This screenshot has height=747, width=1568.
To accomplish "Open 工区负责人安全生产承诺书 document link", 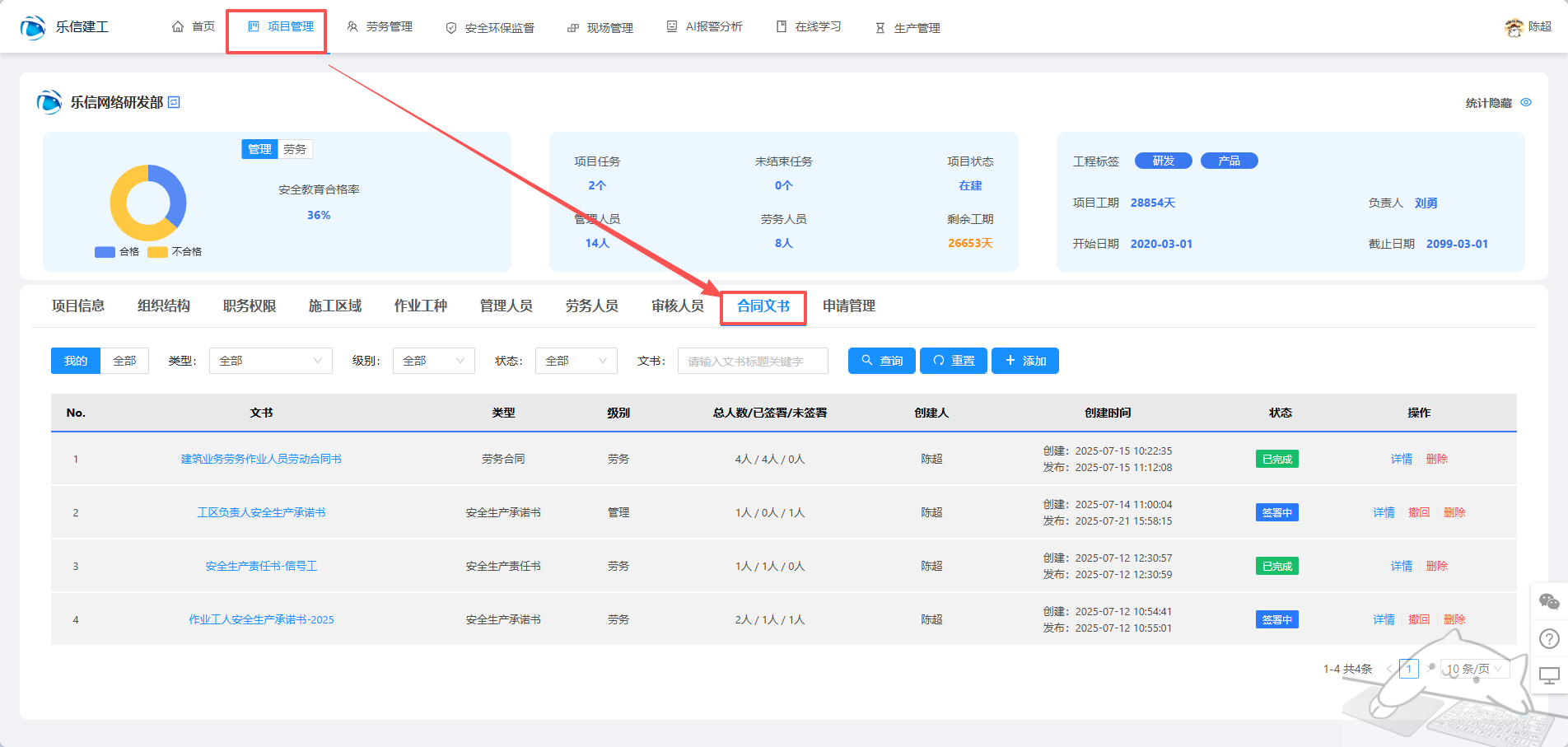I will [x=261, y=512].
